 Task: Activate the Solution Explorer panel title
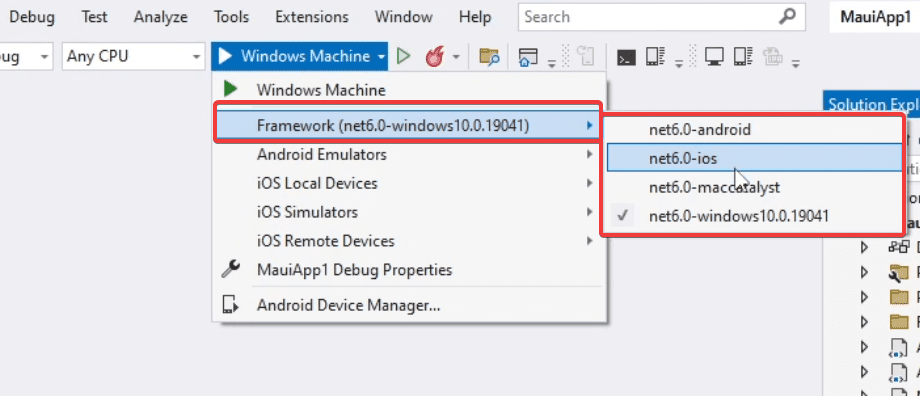click(873, 104)
